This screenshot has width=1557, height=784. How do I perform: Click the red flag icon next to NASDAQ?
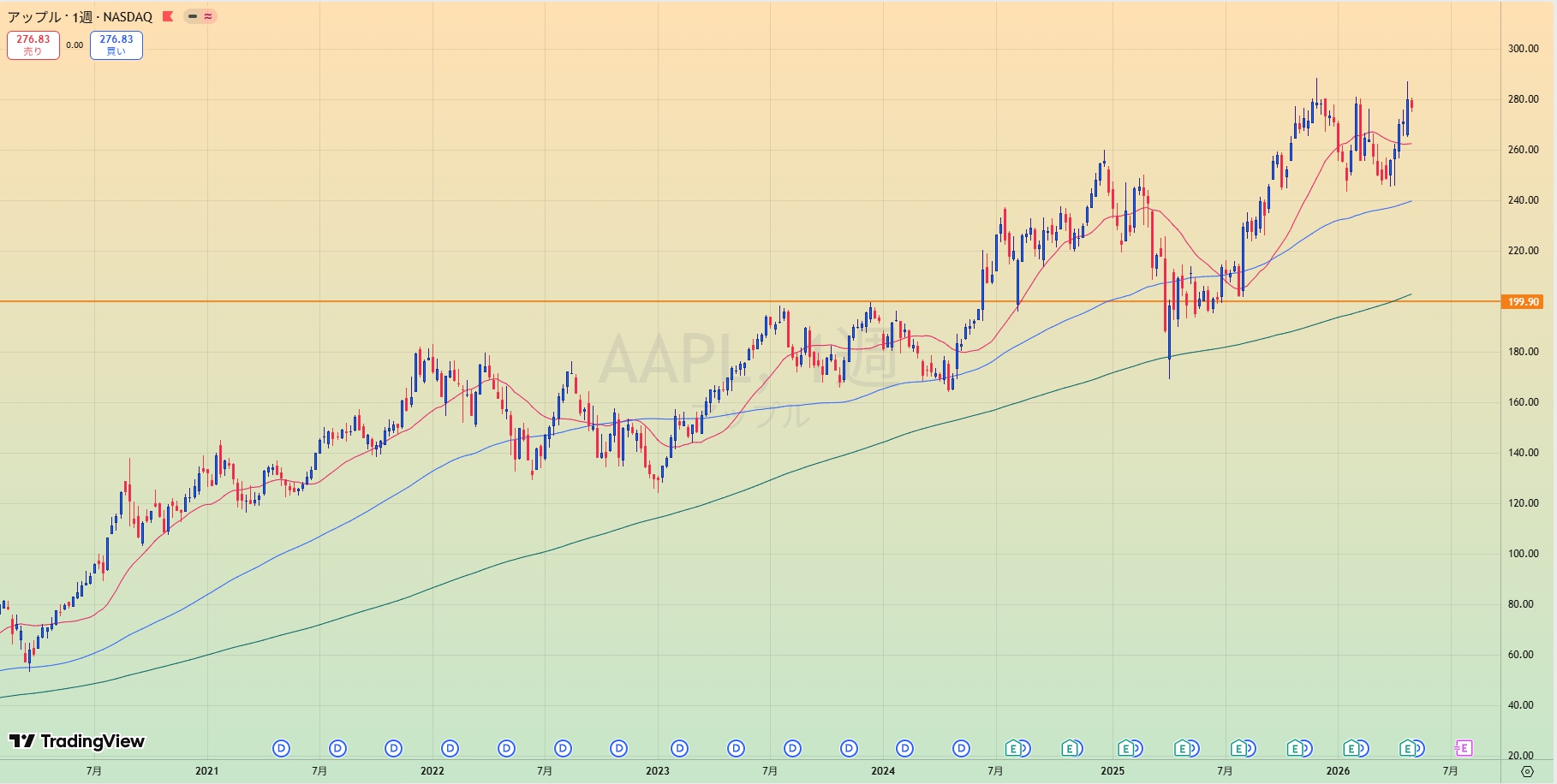tap(168, 16)
